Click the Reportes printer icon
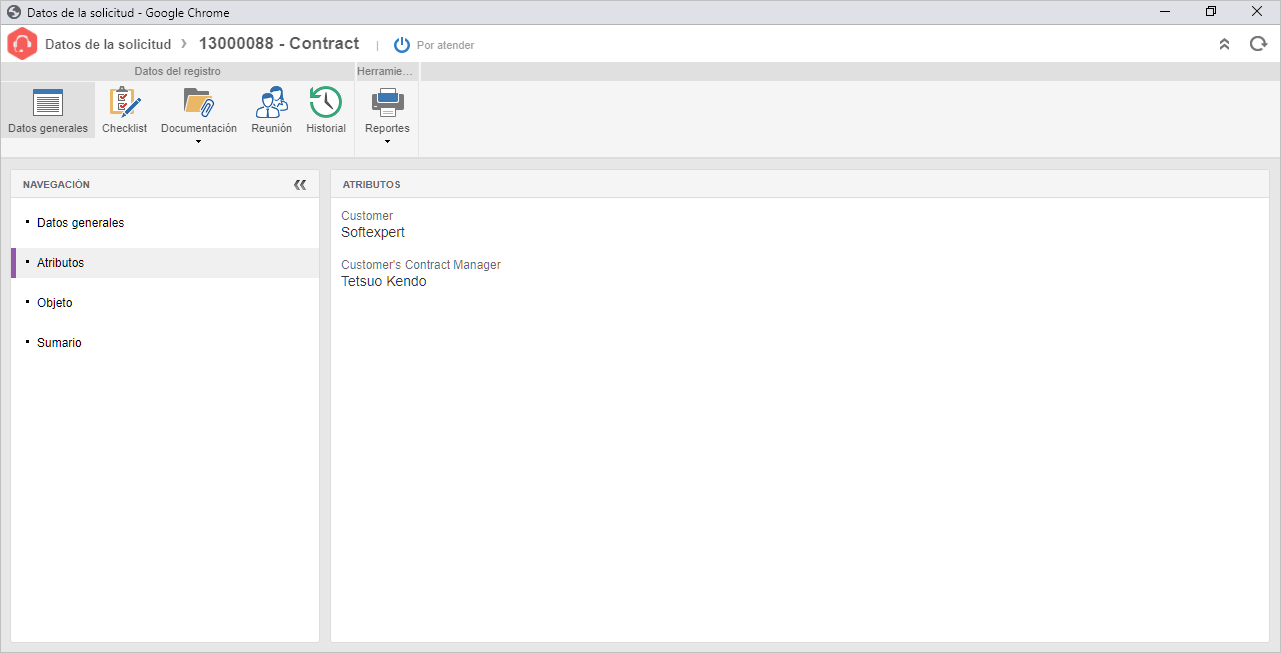 coord(387,102)
